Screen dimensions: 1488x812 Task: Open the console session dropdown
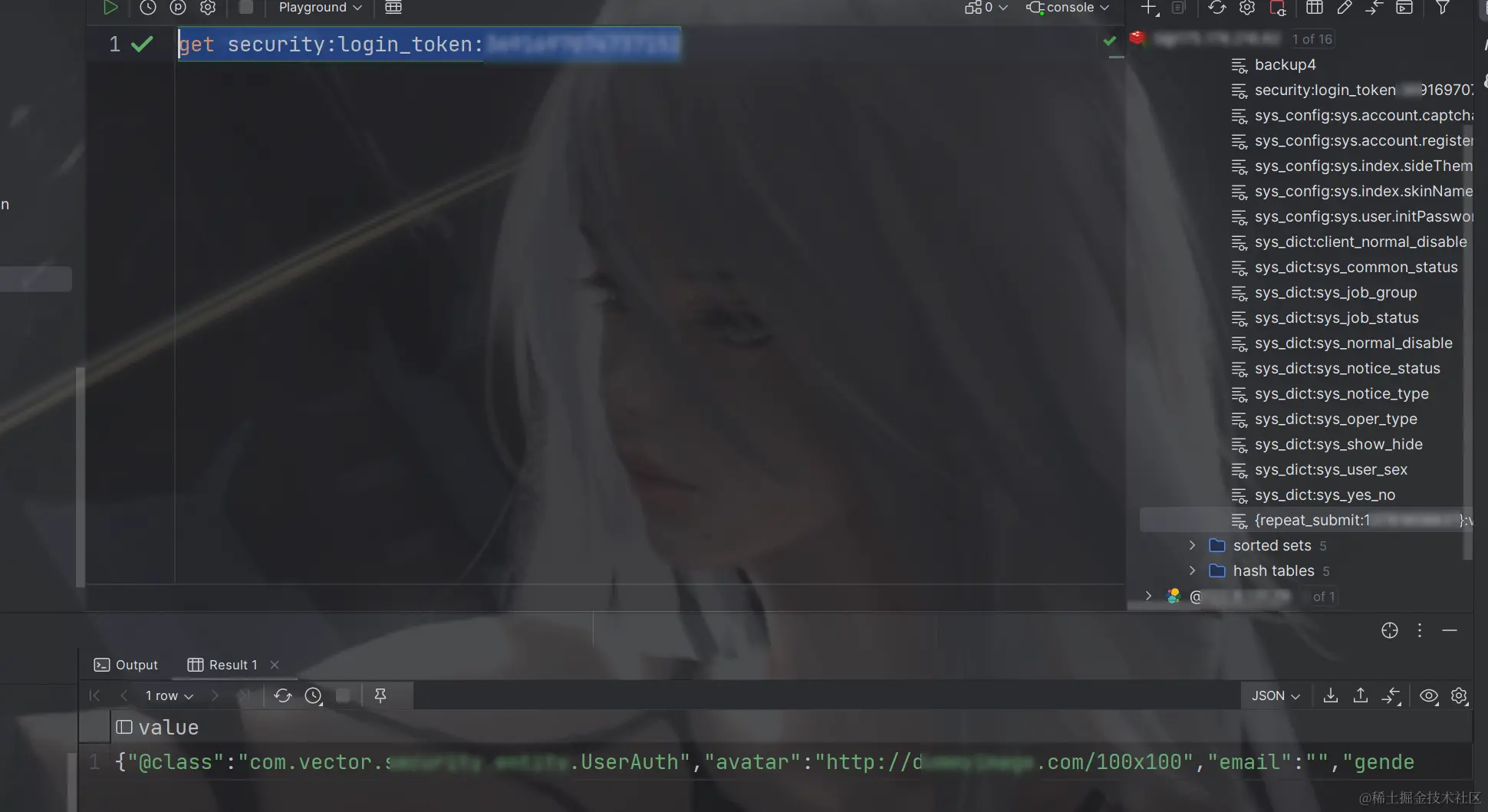[x=1068, y=8]
